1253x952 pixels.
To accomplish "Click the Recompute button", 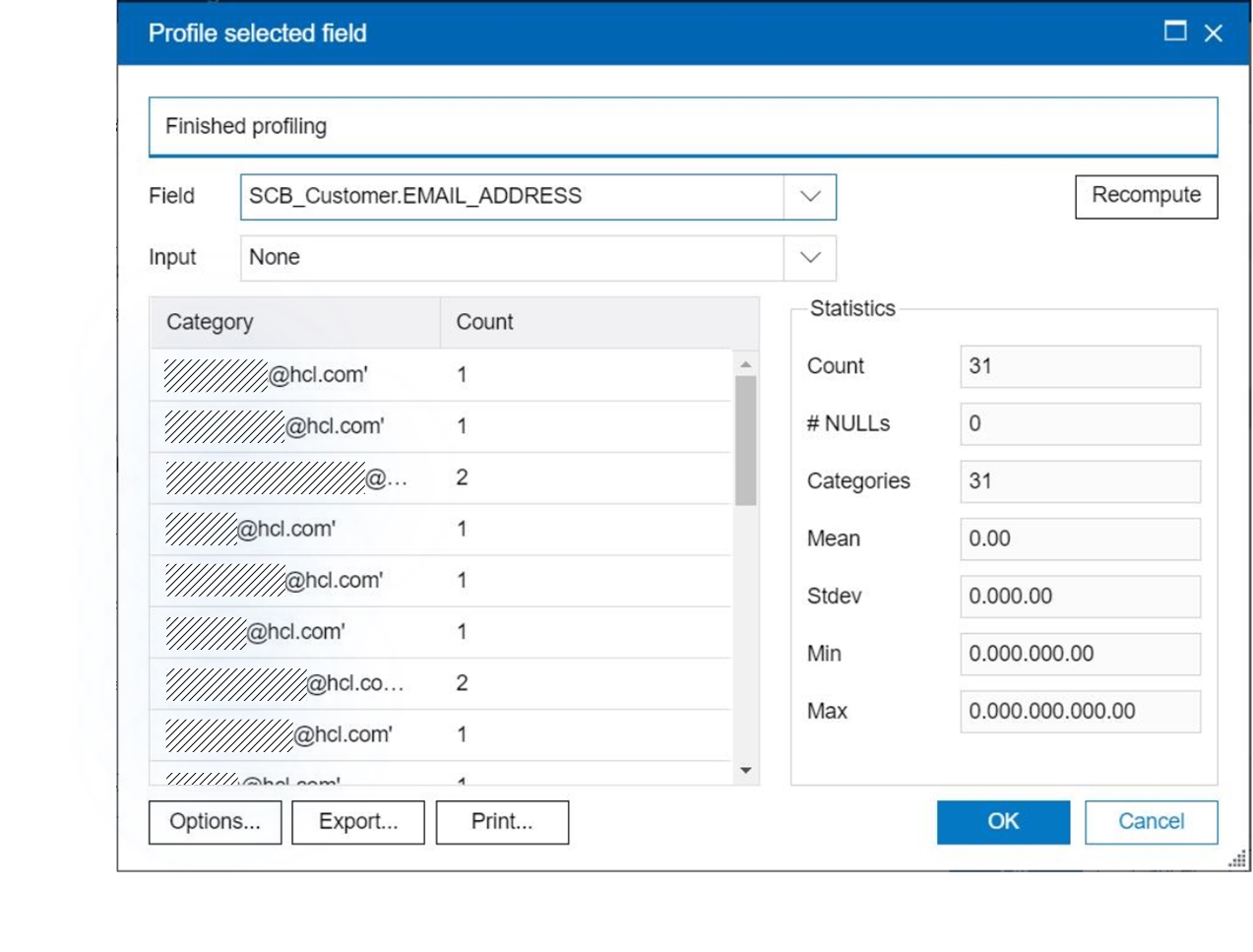I will pyautogui.click(x=1146, y=196).
